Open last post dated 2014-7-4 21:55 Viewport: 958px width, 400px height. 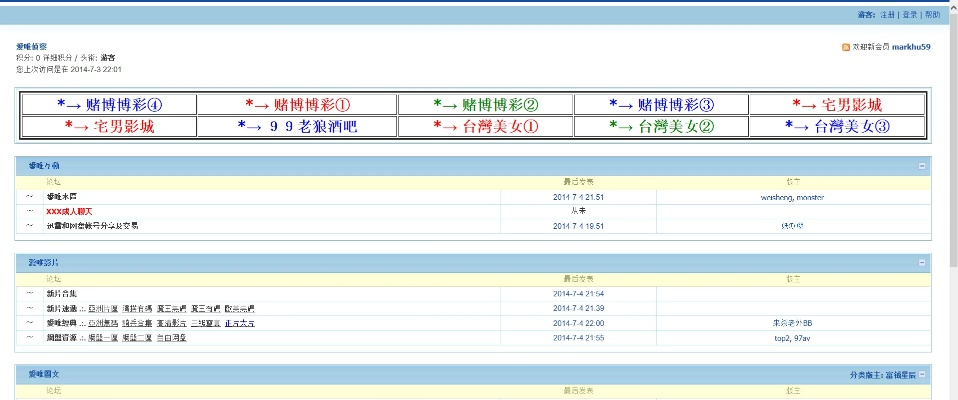[x=578, y=338]
